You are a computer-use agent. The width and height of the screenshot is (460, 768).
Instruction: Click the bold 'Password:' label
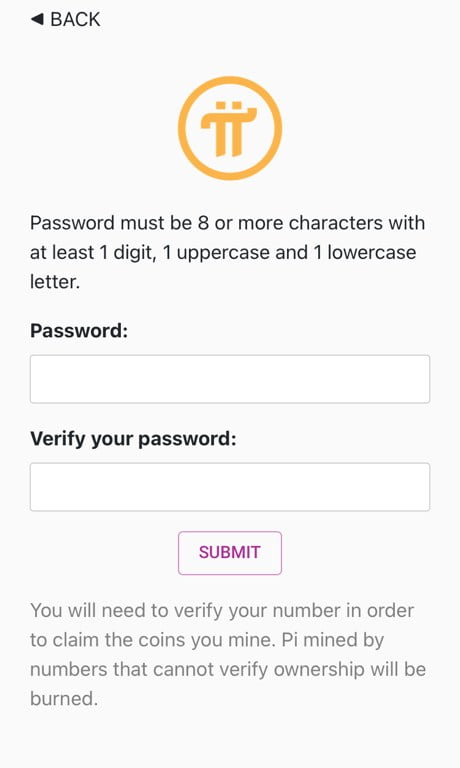79,331
